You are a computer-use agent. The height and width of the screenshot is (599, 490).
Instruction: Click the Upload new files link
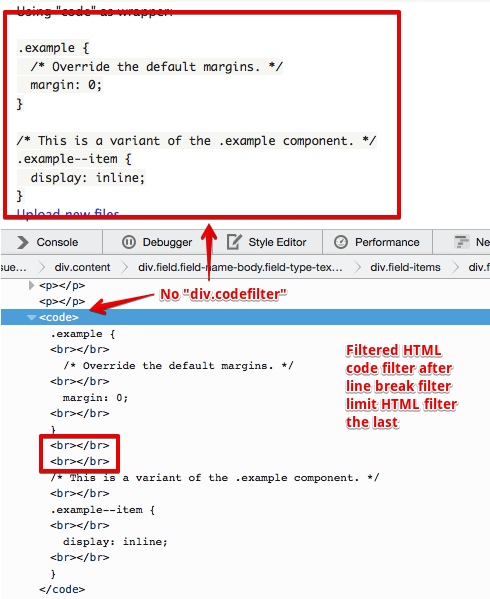tap(68, 213)
